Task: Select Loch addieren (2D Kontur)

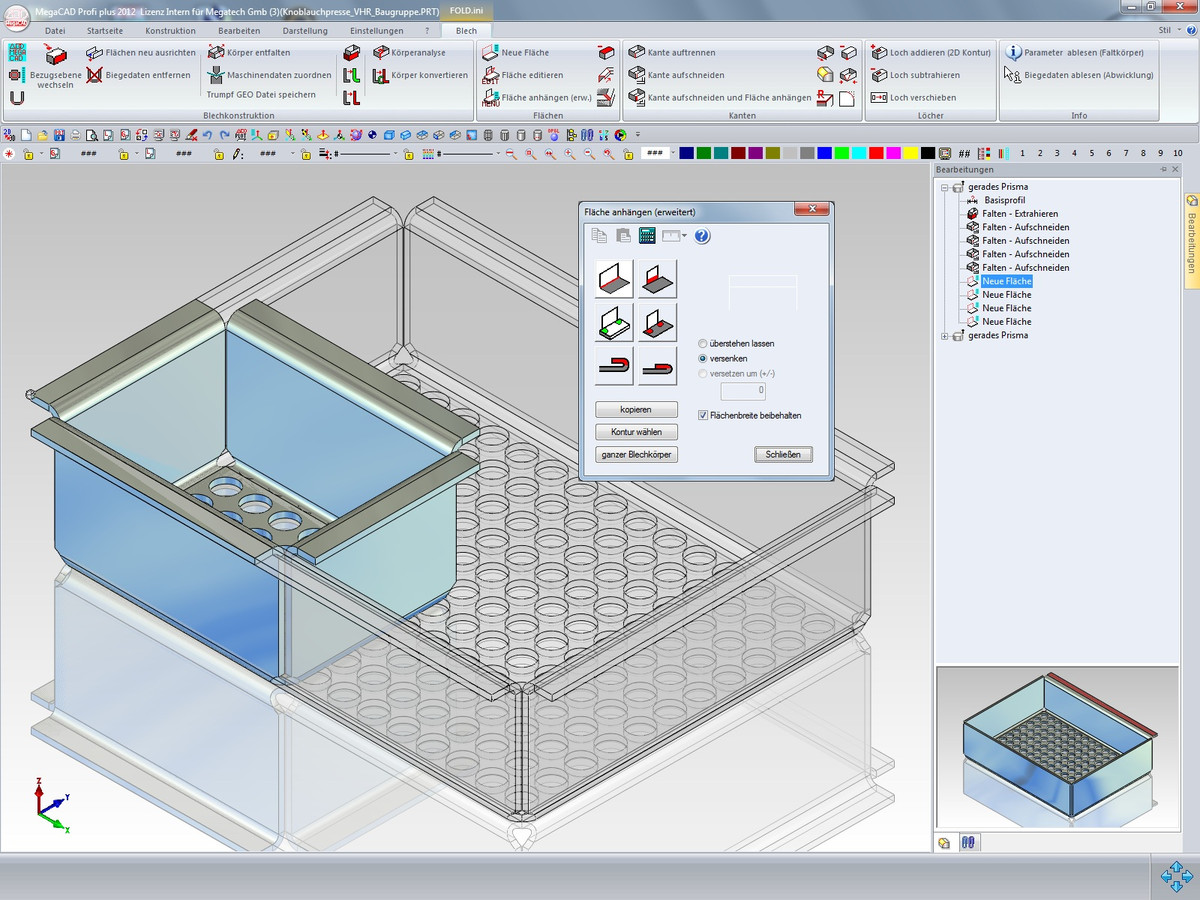Action: tap(930, 52)
